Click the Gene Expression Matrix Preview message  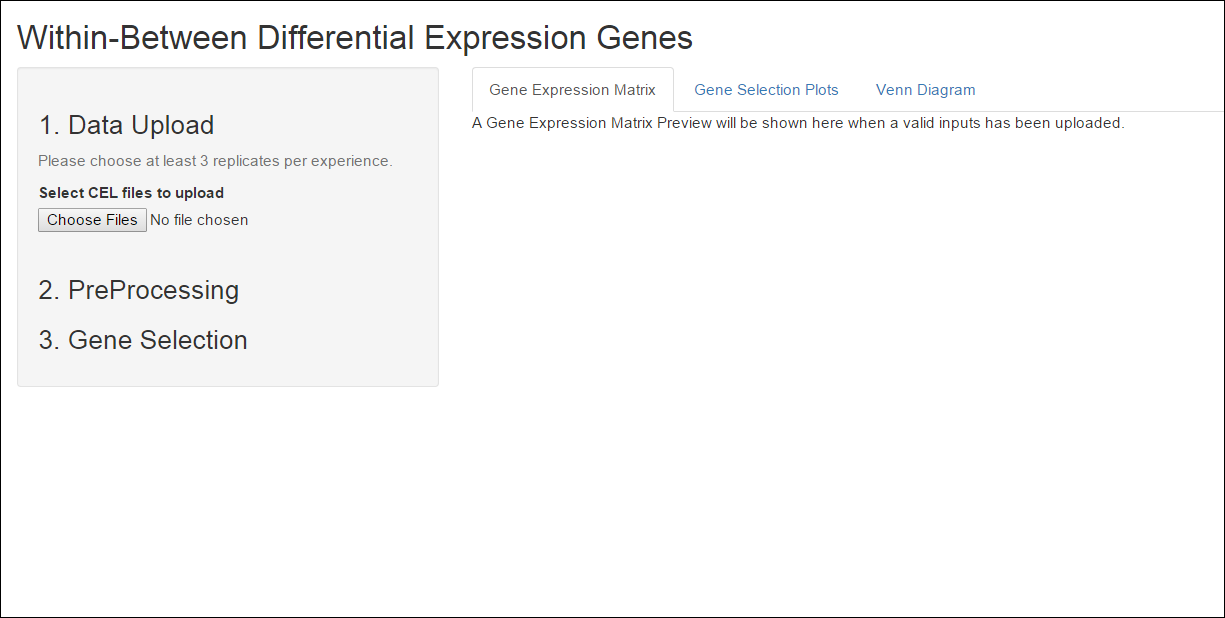click(x=798, y=123)
